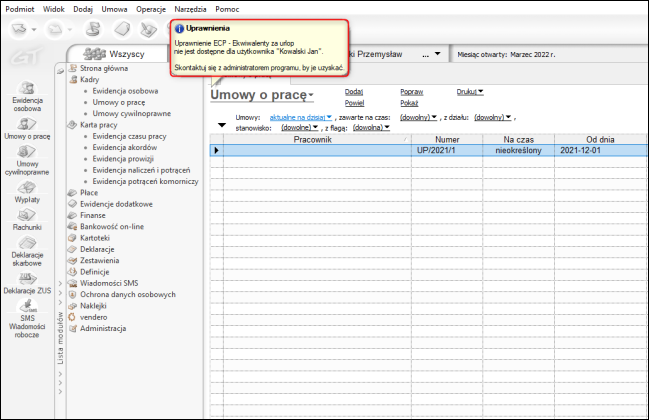The image size is (649, 420).
Task: Open Rachunki sidebar icon
Action: point(26,215)
